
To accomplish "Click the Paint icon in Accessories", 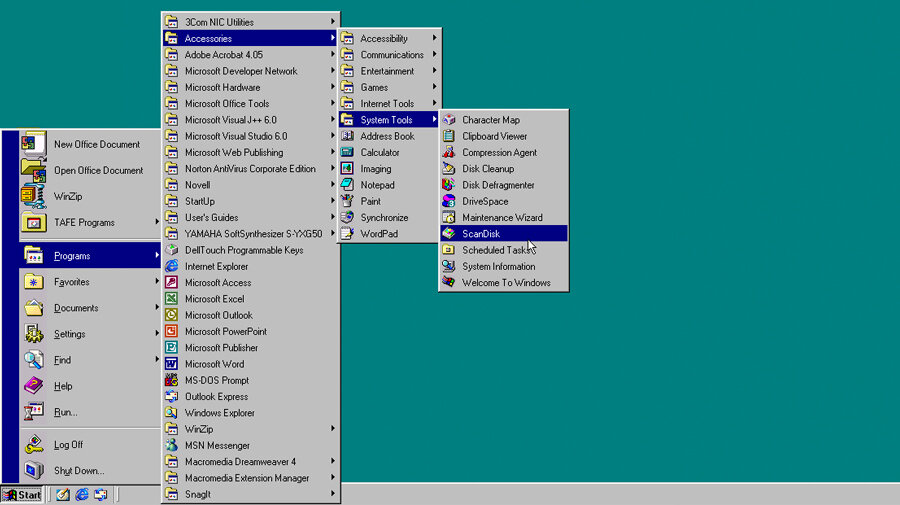I will click(x=347, y=201).
